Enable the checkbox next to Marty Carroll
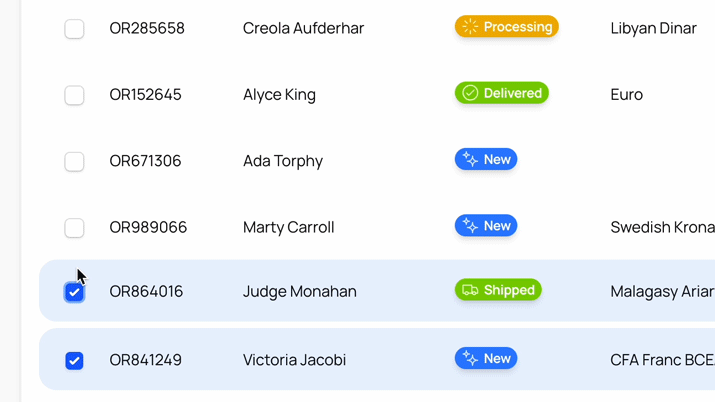 pos(74,228)
